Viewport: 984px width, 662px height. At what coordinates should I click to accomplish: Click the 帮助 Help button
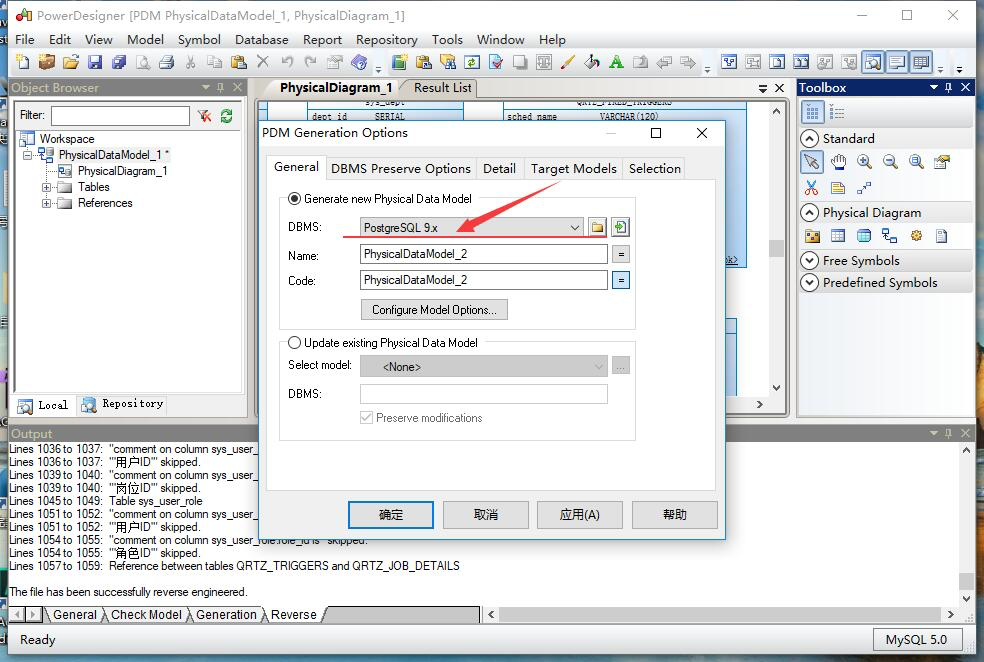675,515
